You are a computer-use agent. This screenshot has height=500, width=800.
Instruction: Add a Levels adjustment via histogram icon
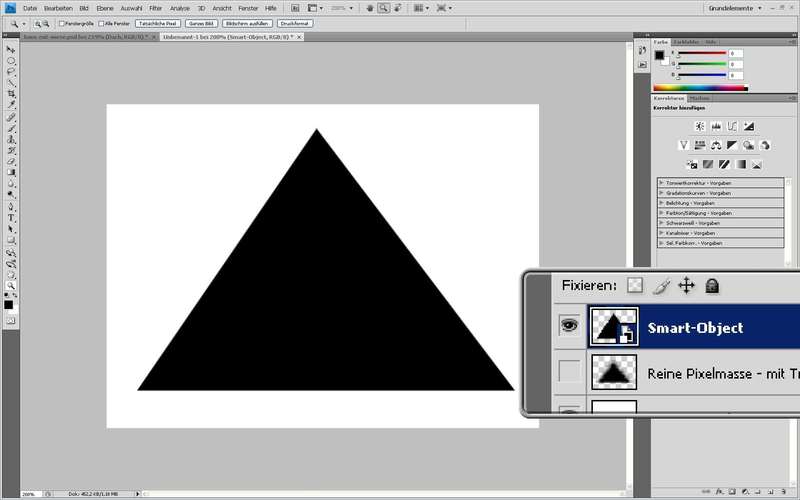click(x=716, y=126)
